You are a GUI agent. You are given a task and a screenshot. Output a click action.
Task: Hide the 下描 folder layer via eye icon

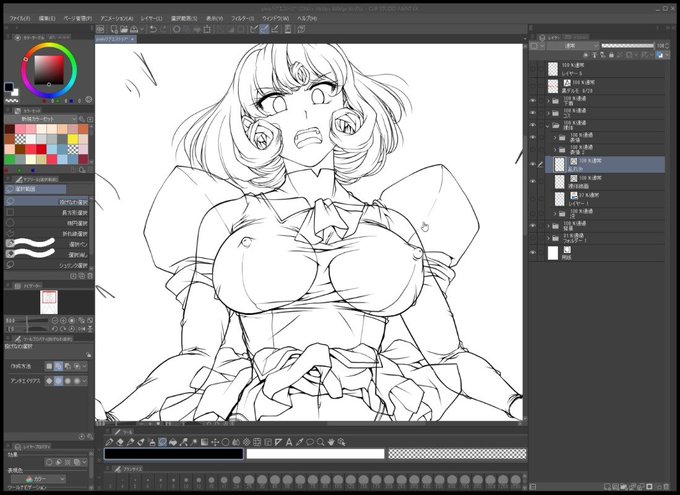point(533,101)
